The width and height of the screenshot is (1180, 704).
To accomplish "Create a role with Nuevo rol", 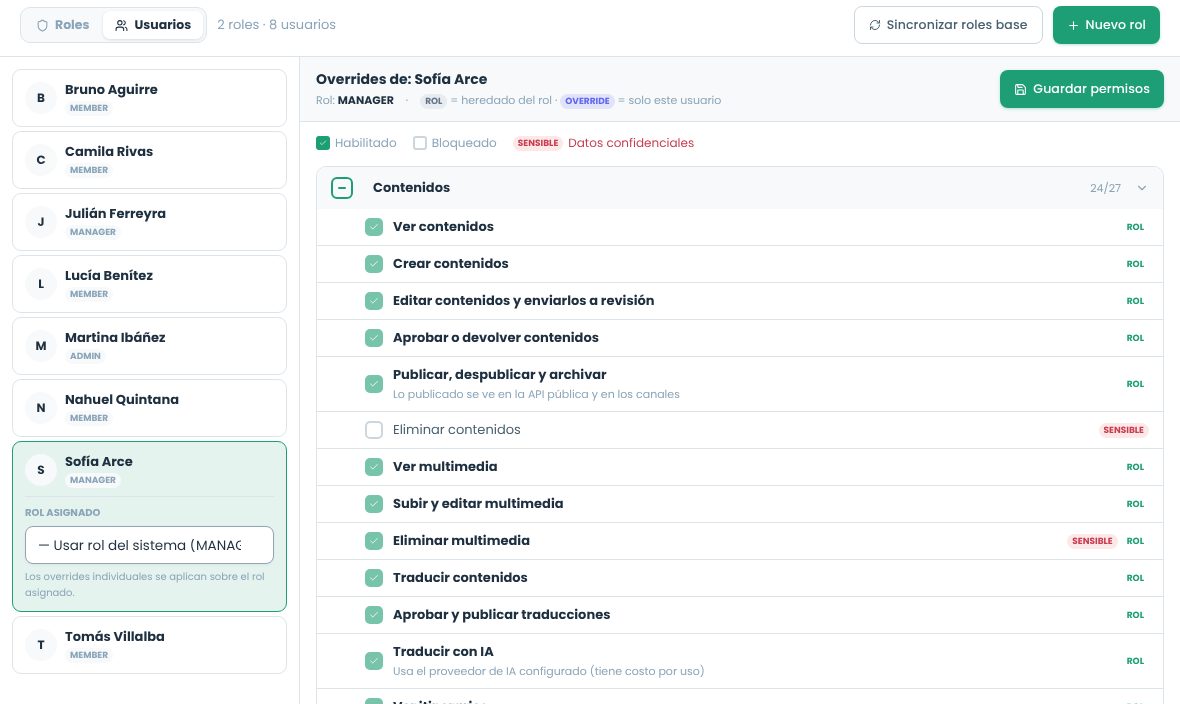I will click(1105, 25).
